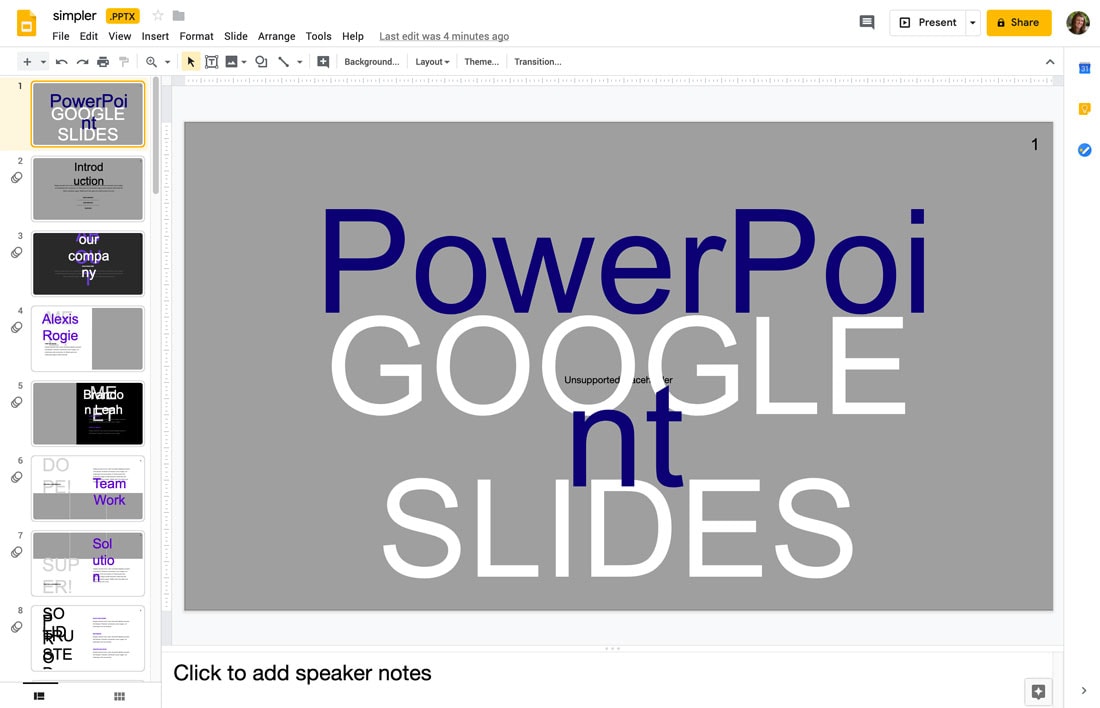
Task: Click the Explore button icon
Action: pyautogui.click(x=1038, y=692)
